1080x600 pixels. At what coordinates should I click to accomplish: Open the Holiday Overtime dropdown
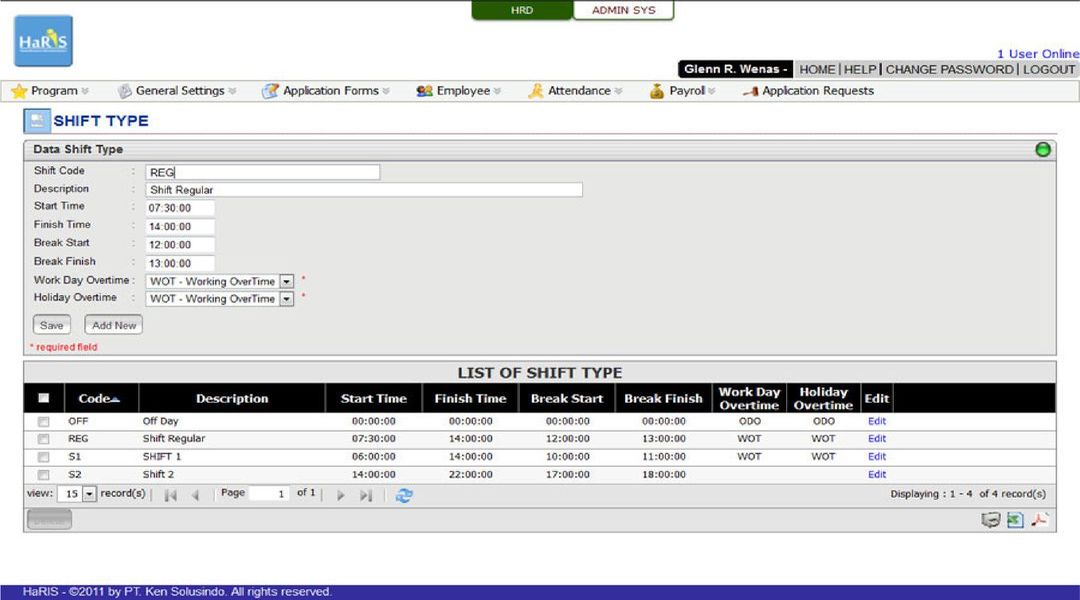coord(286,299)
